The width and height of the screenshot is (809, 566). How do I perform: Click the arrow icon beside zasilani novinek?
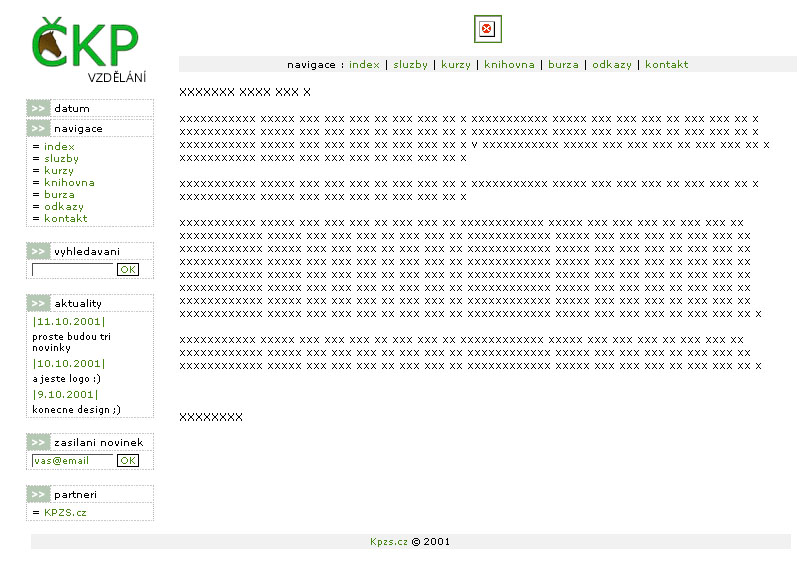[x=38, y=442]
